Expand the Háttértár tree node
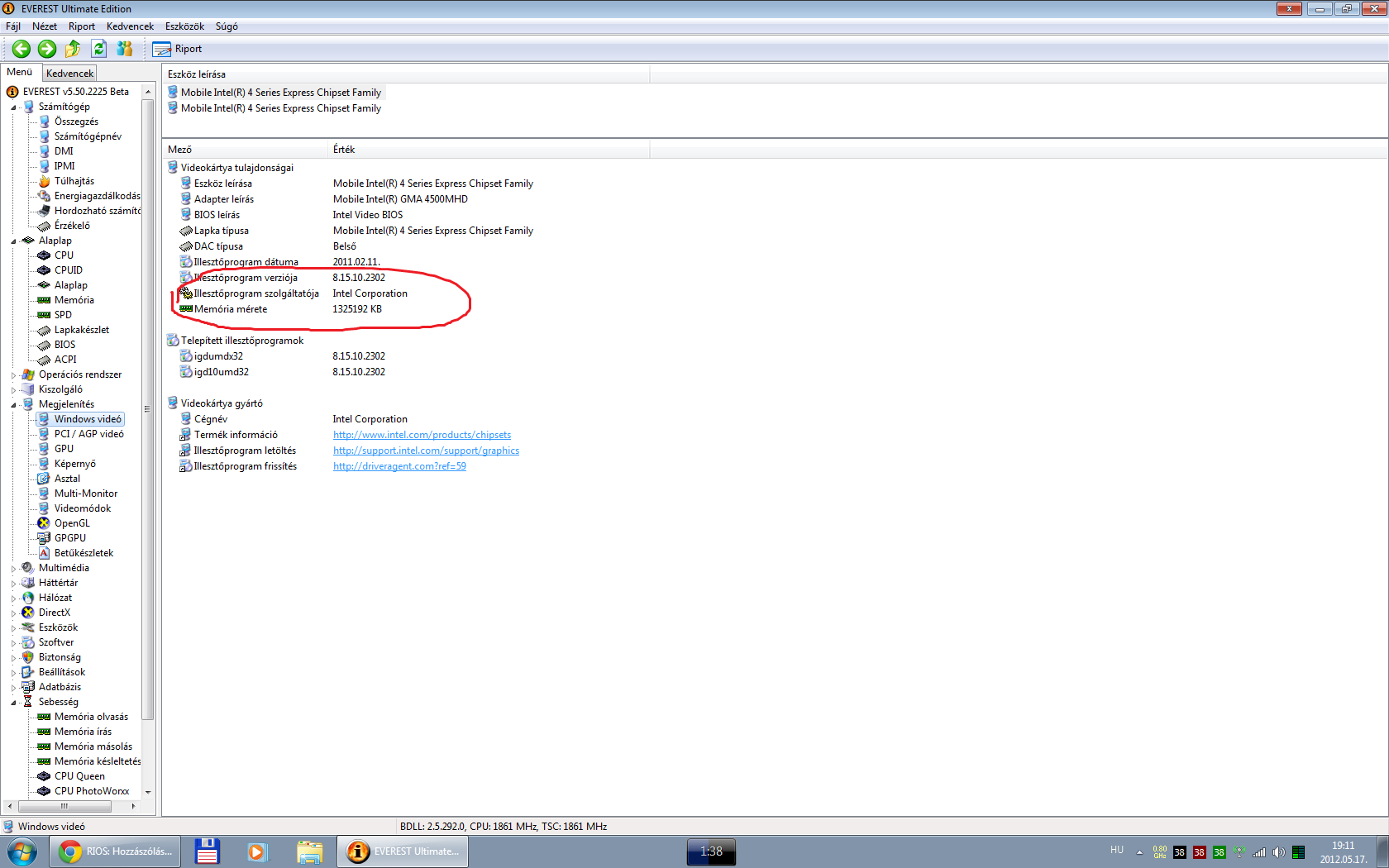Viewport: 1389px width, 868px height. pyautogui.click(x=13, y=584)
